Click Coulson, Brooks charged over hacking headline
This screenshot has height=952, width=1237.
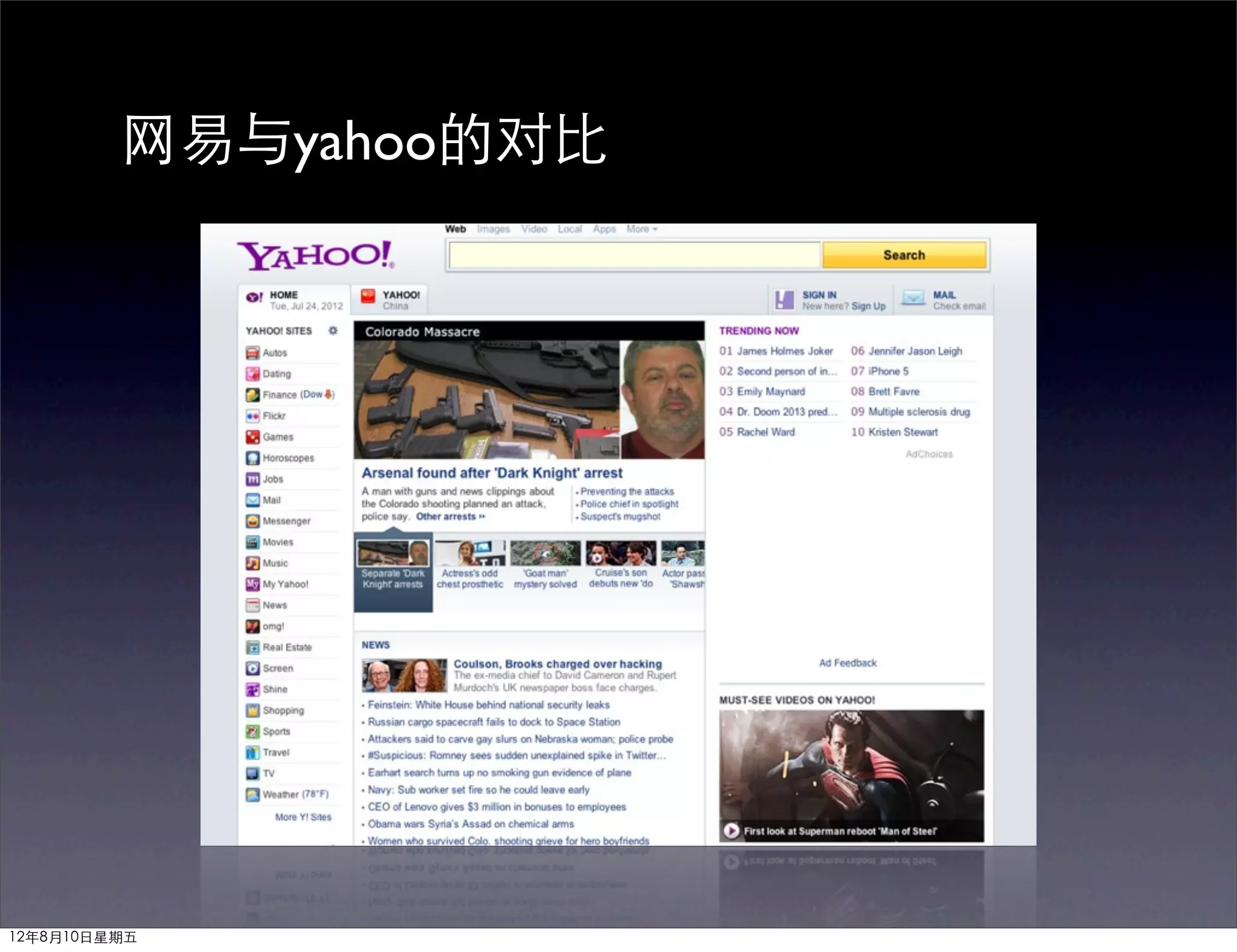[557, 664]
